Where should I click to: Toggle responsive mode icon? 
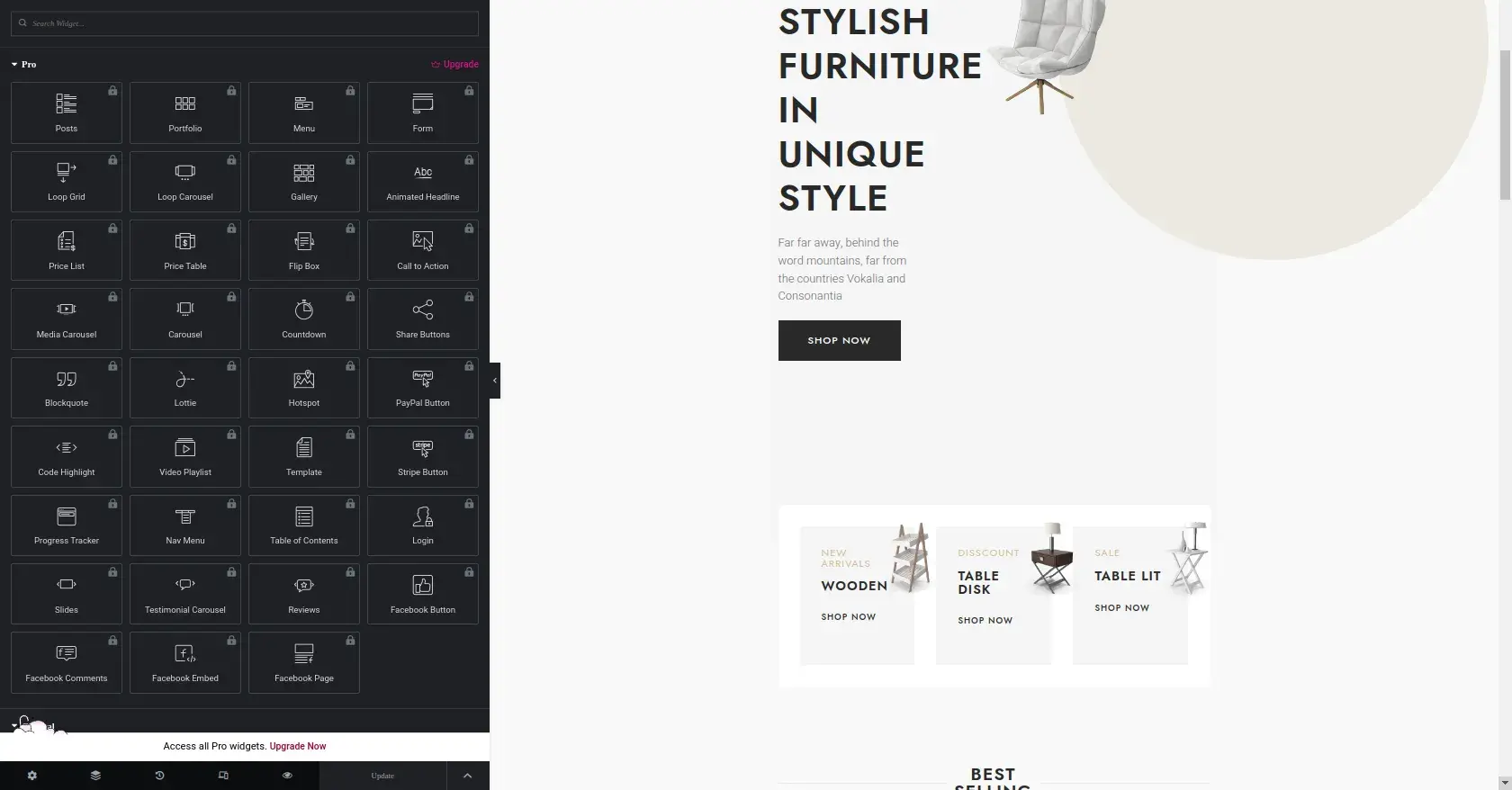tap(223, 776)
